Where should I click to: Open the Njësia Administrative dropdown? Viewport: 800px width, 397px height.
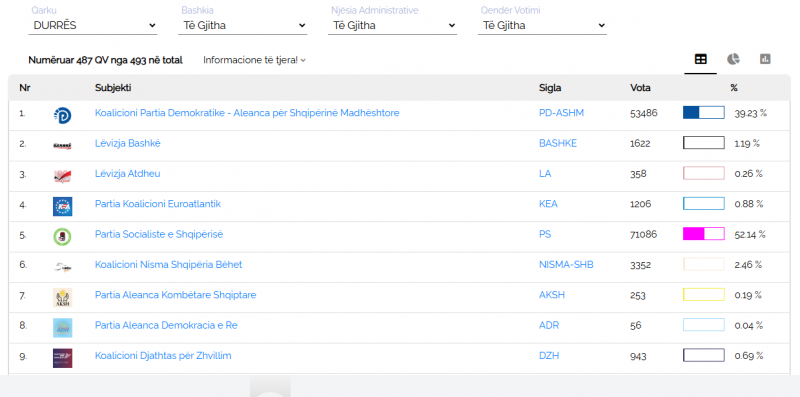(x=392, y=26)
